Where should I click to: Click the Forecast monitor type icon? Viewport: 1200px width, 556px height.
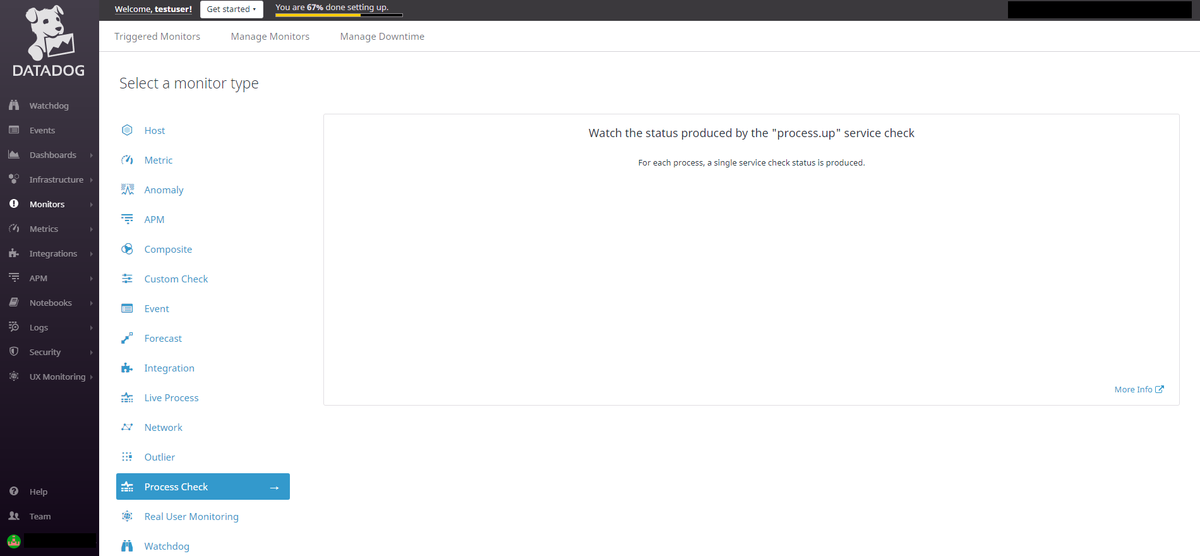[127, 338]
